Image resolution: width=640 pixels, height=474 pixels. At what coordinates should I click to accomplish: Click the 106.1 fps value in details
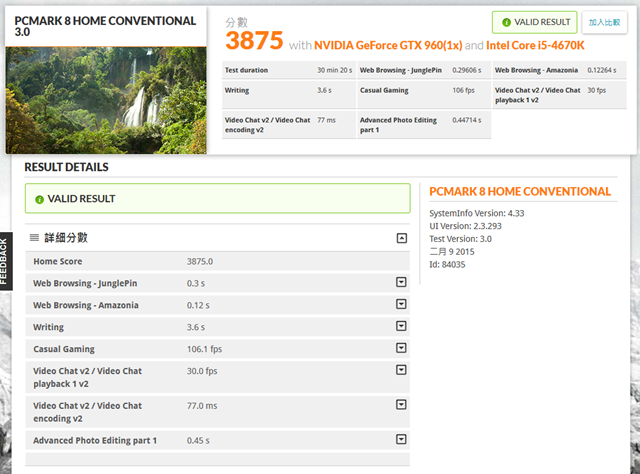click(x=204, y=349)
